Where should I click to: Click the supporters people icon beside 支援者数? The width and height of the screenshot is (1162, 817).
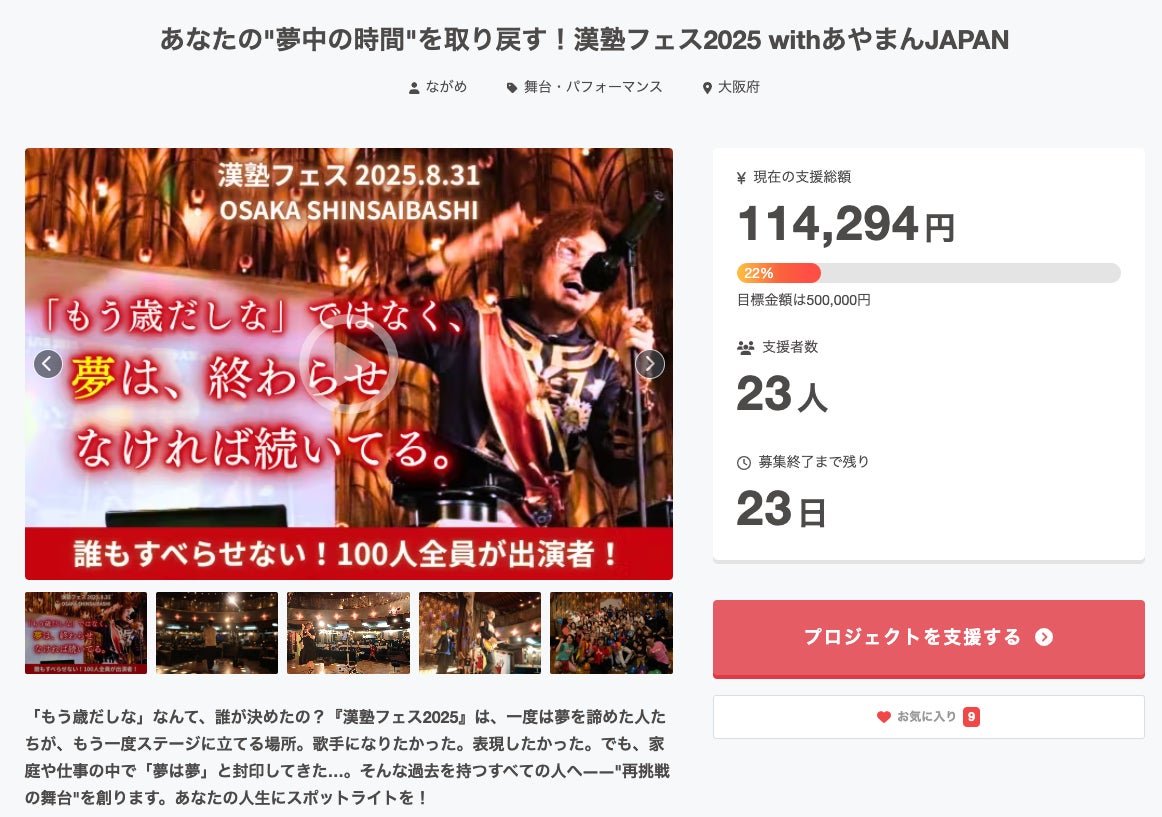pos(746,347)
